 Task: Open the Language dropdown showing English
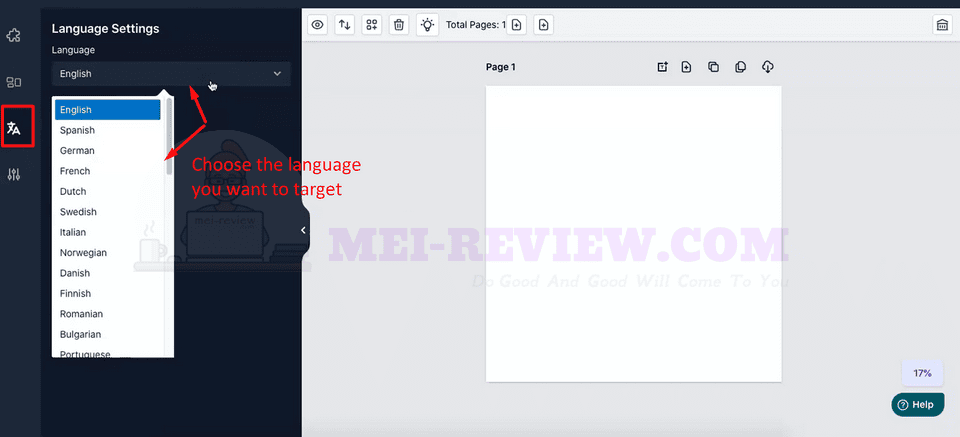(171, 73)
